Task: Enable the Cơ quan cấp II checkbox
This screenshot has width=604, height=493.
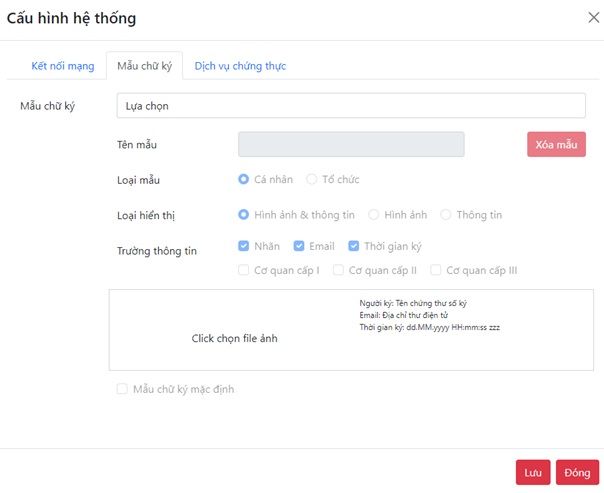Action: (x=338, y=270)
